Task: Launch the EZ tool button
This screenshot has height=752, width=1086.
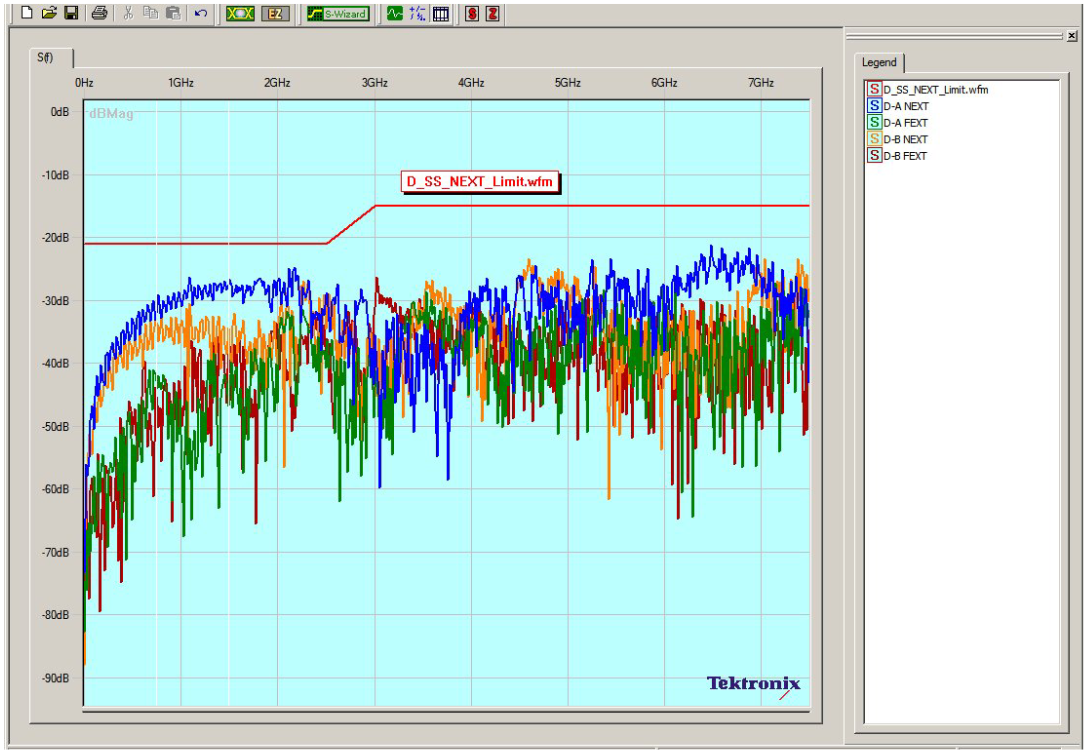Action: tap(275, 13)
